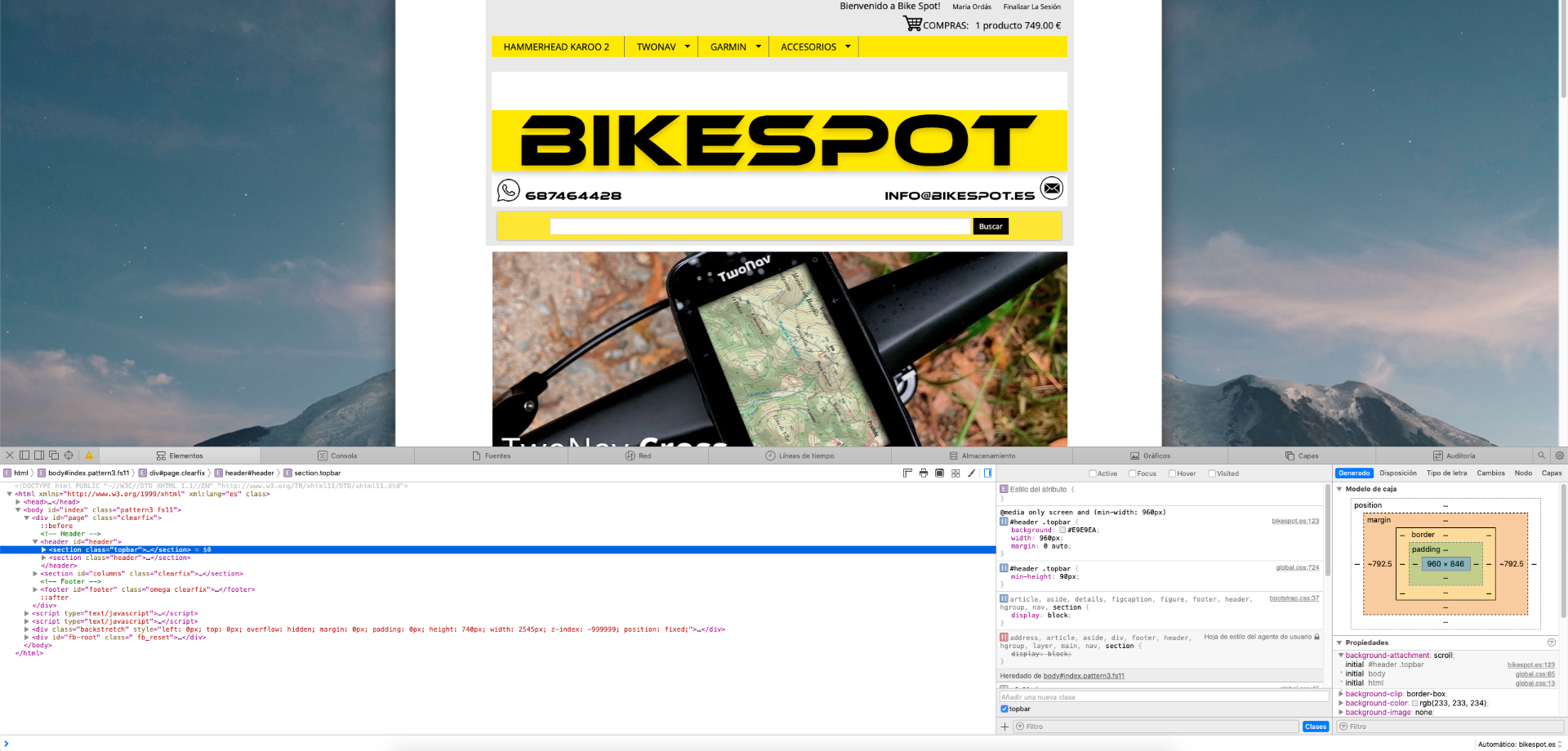Click the compositing borders square icon
Image resolution: width=1568 pixels, height=751 pixels.
[x=939, y=473]
